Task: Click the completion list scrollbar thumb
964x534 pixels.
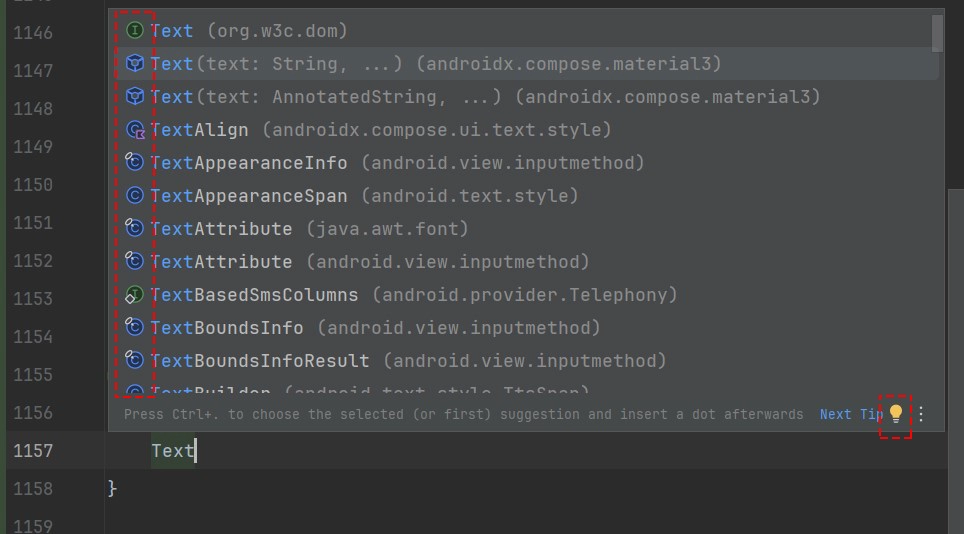Action: click(937, 34)
